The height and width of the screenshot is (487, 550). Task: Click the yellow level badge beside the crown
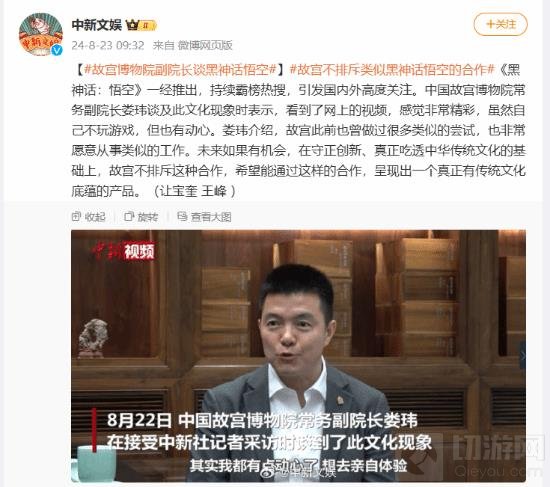point(148,25)
